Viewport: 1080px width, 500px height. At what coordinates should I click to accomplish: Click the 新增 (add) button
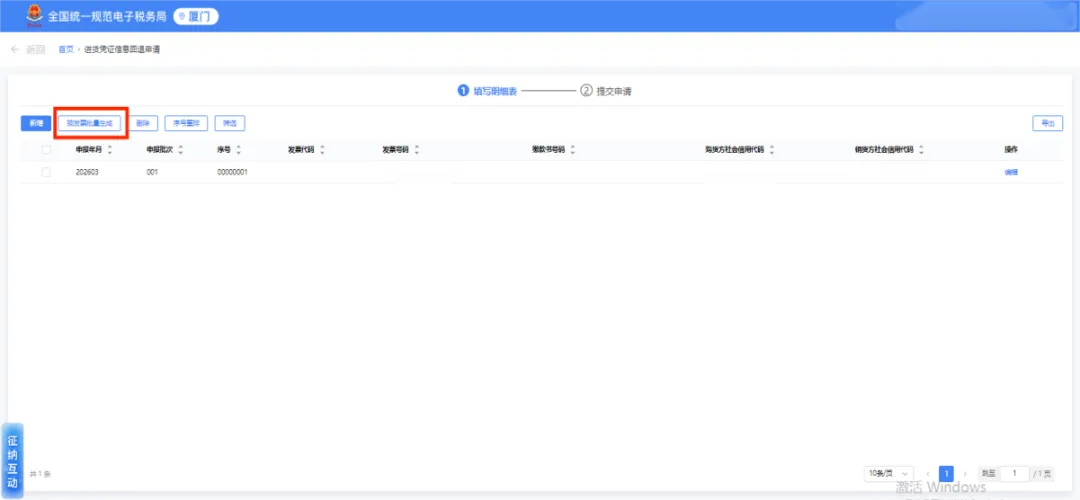tap(36, 123)
